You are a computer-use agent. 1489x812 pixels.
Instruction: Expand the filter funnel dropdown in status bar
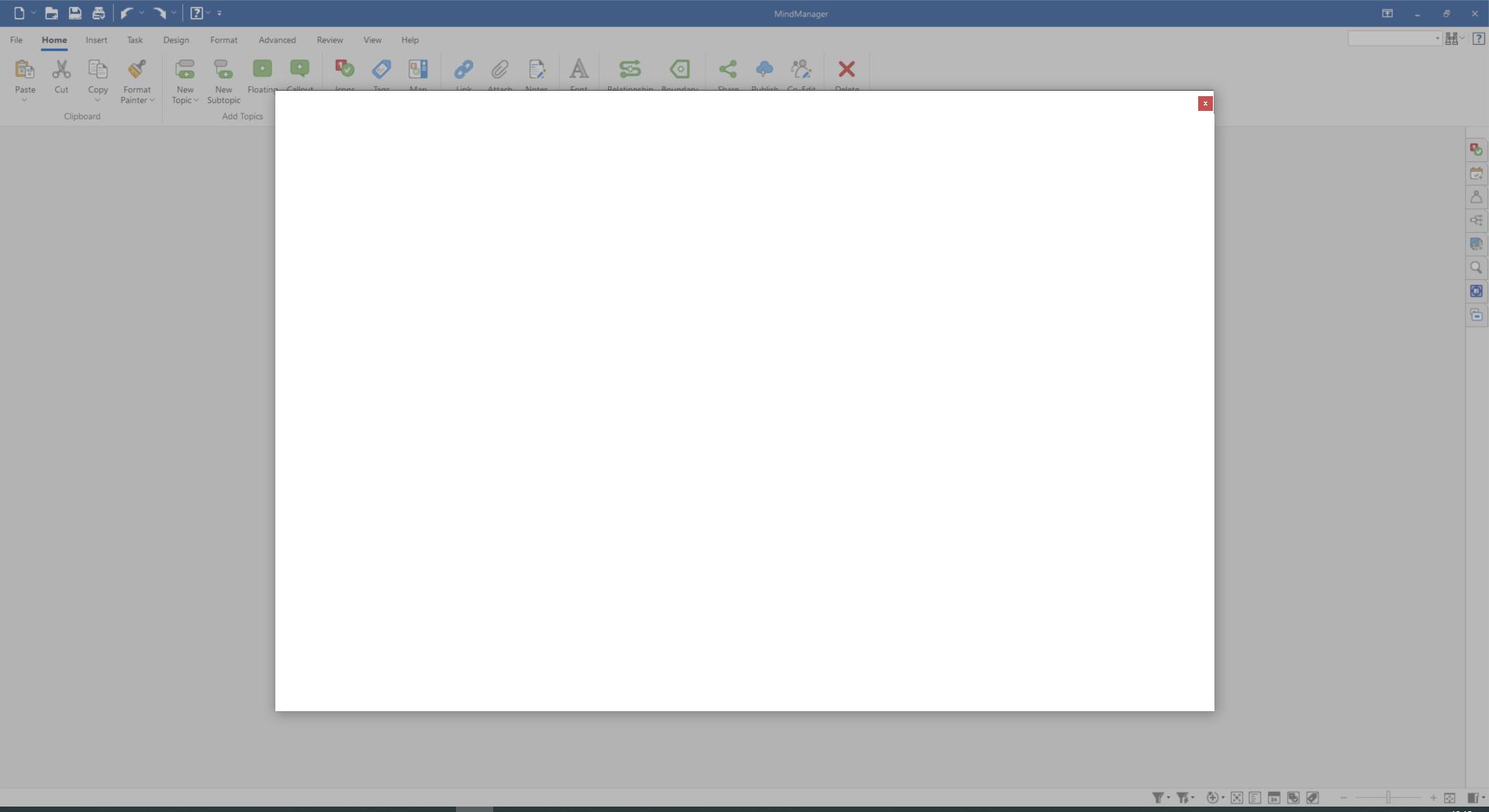click(x=1169, y=797)
